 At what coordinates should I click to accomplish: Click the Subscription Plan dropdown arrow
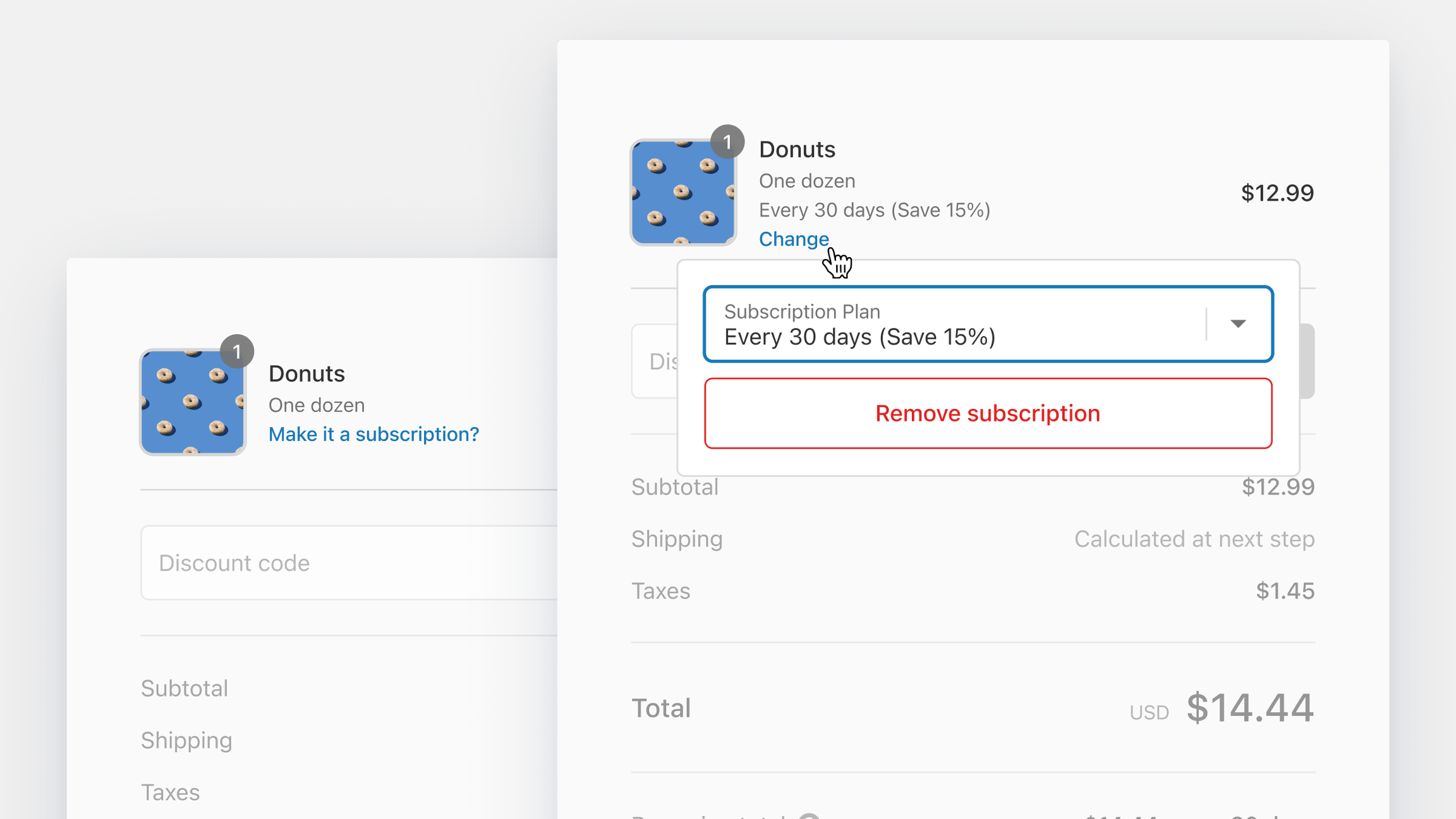click(1238, 324)
